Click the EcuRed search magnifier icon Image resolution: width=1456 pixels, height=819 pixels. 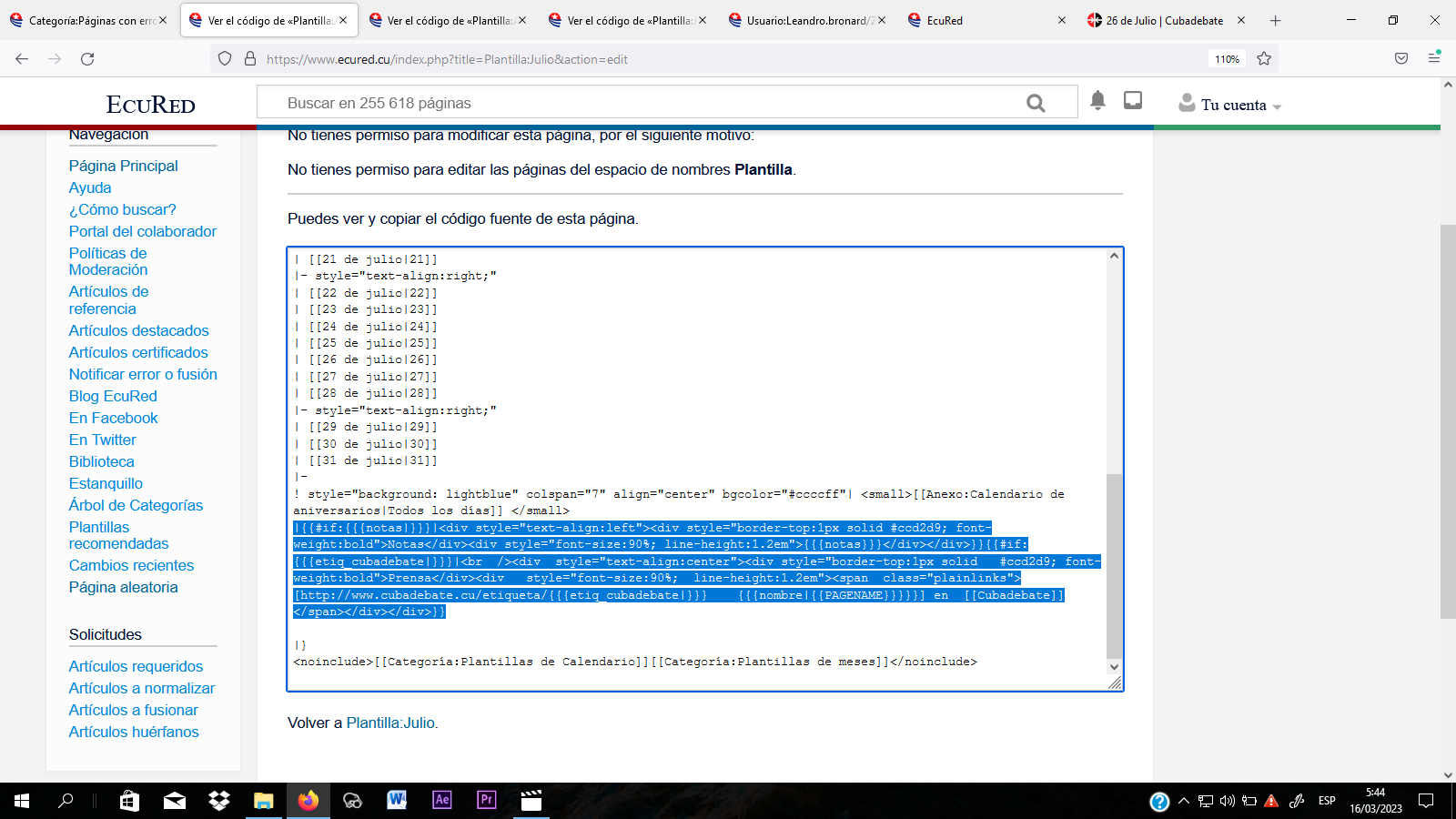click(x=1036, y=103)
